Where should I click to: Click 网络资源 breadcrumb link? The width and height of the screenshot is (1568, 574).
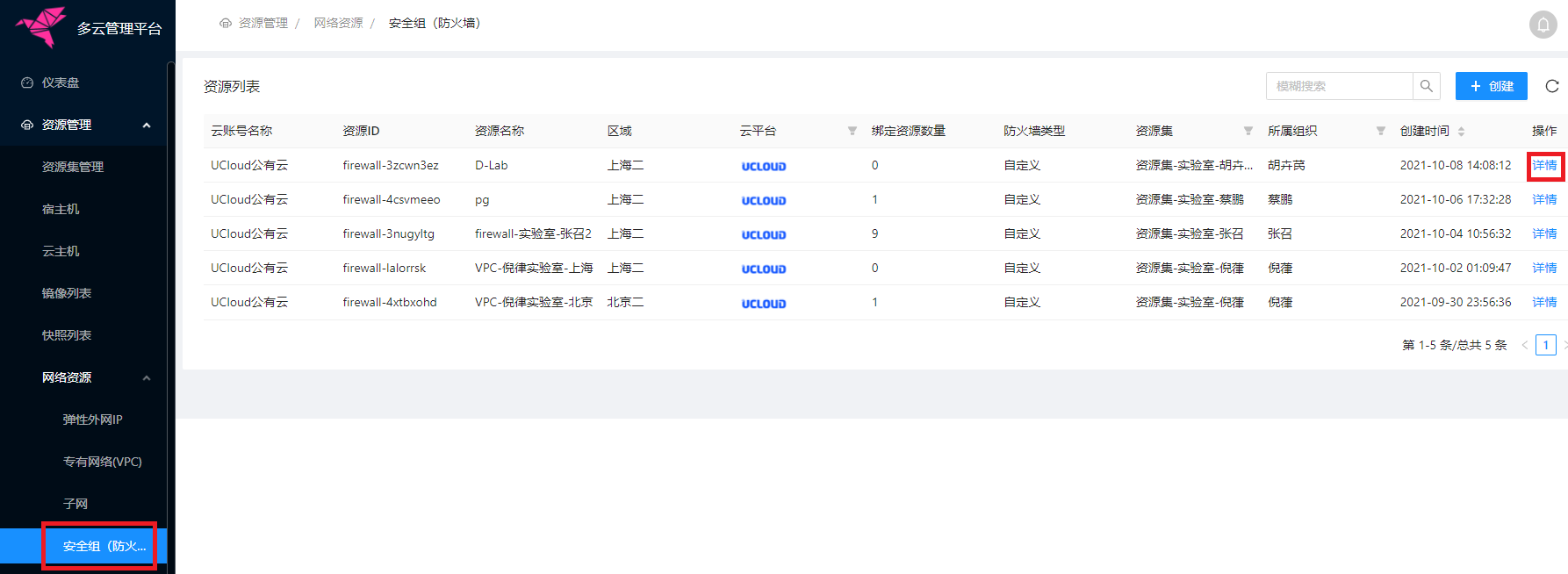pos(339,23)
